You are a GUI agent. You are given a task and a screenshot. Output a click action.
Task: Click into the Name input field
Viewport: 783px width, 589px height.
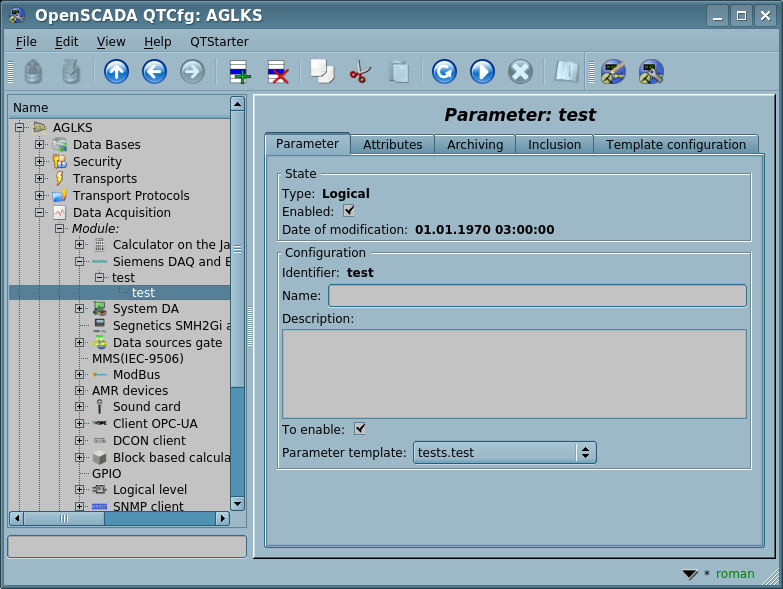click(537, 296)
